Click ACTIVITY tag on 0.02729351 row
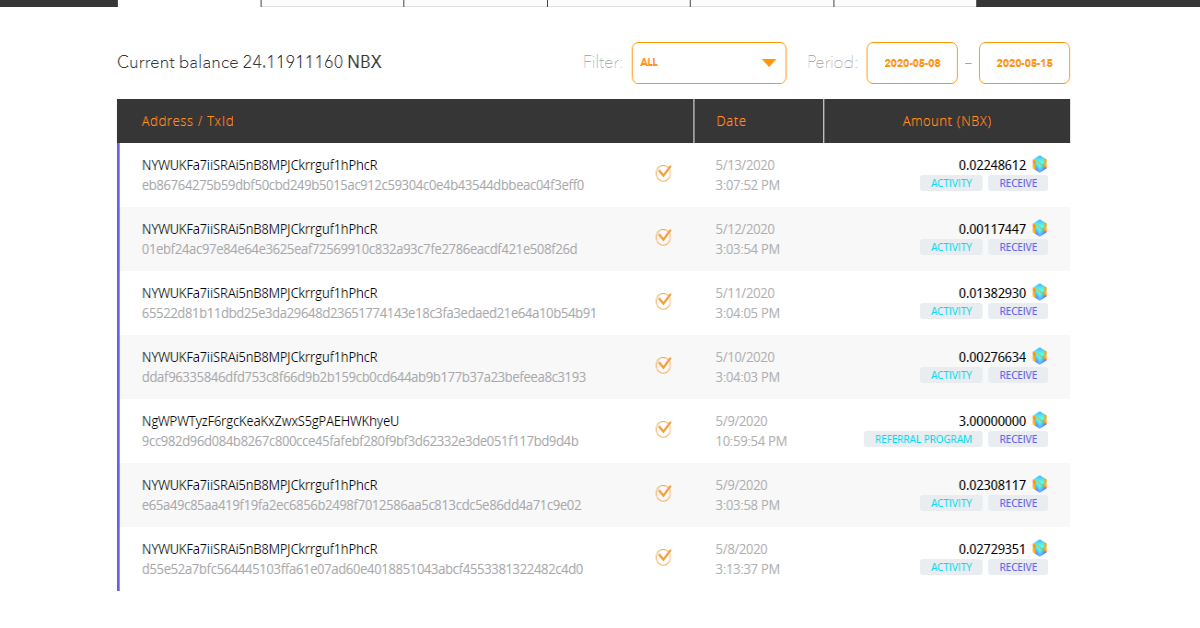 click(x=951, y=567)
